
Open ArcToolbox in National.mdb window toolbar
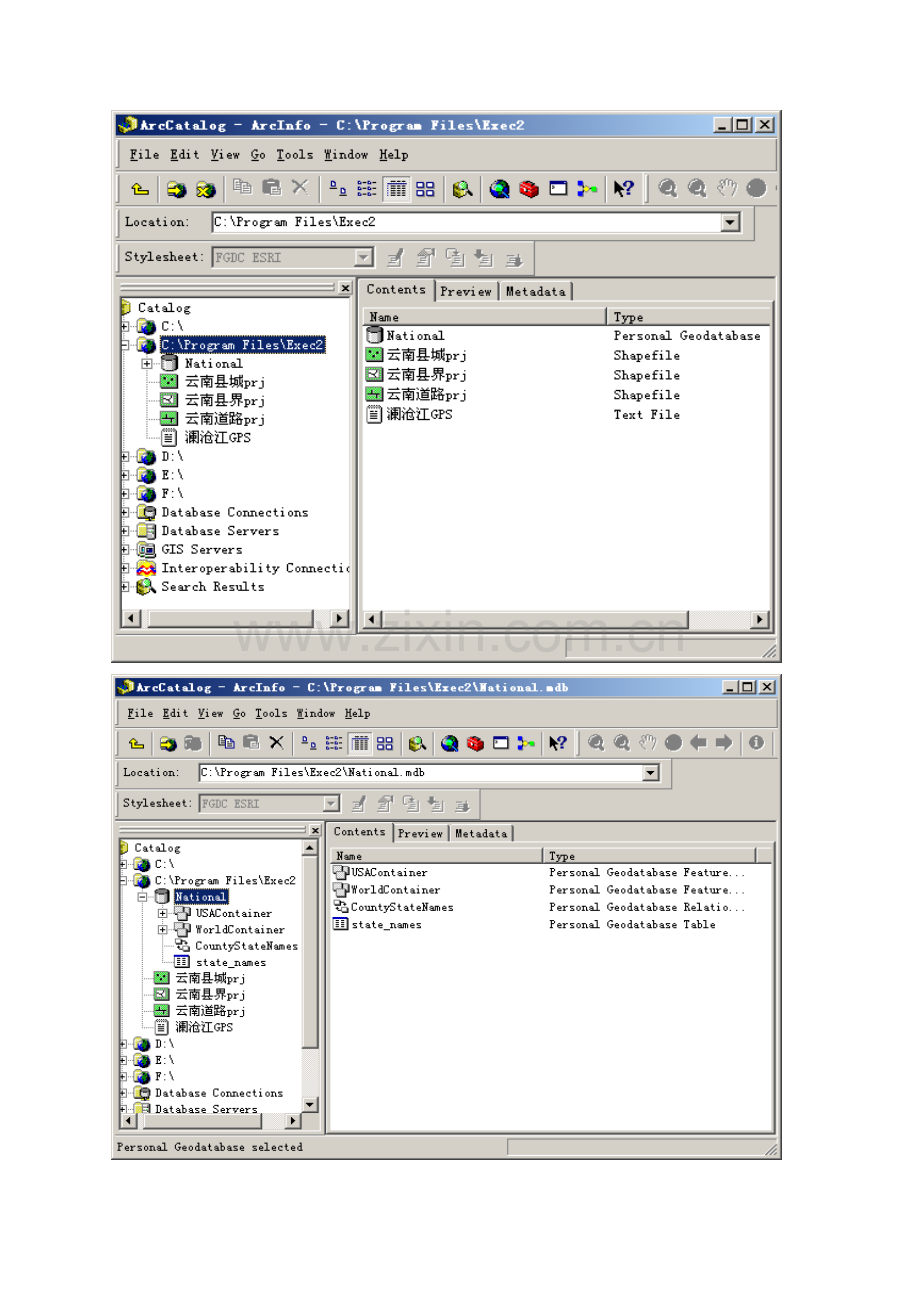(x=475, y=743)
